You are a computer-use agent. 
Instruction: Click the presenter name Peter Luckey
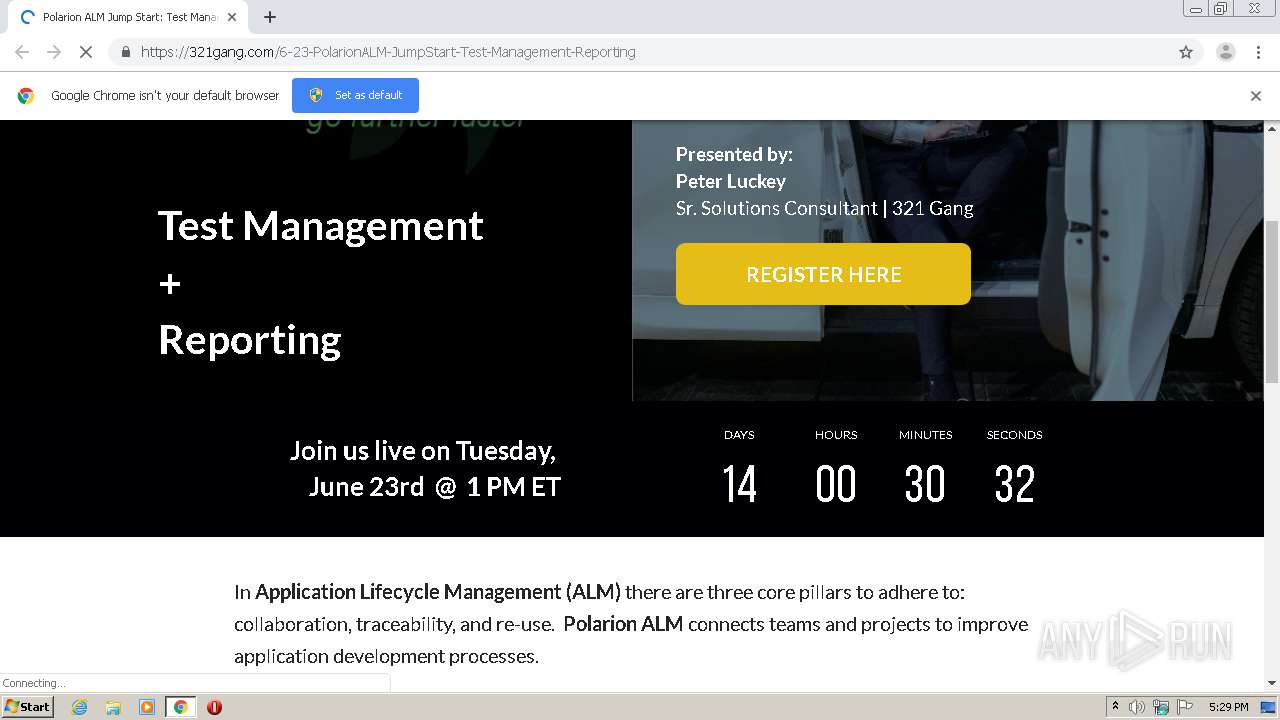click(731, 181)
